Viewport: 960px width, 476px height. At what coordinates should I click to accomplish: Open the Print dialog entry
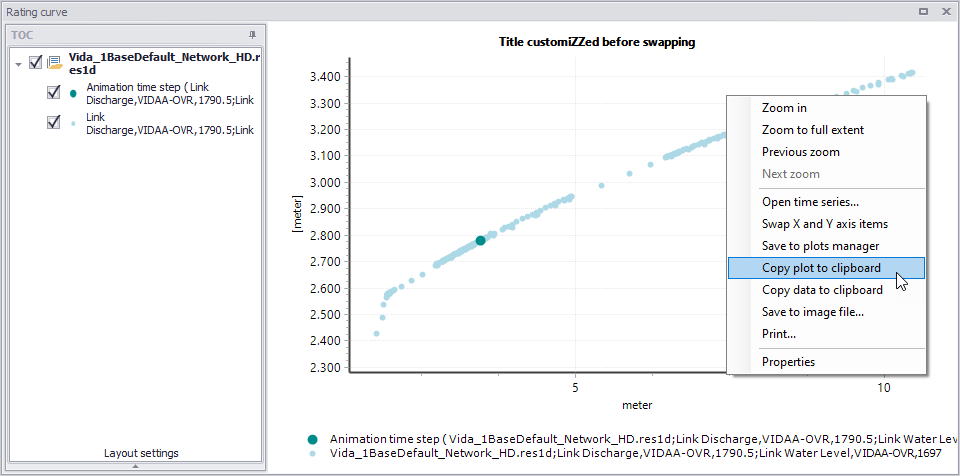point(779,334)
